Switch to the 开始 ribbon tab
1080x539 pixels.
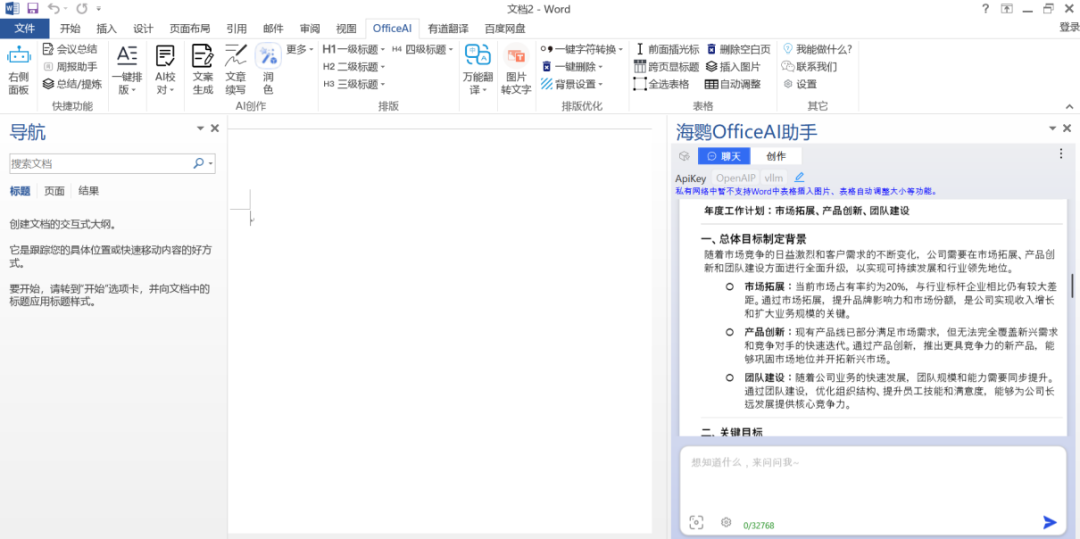pyautogui.click(x=70, y=28)
